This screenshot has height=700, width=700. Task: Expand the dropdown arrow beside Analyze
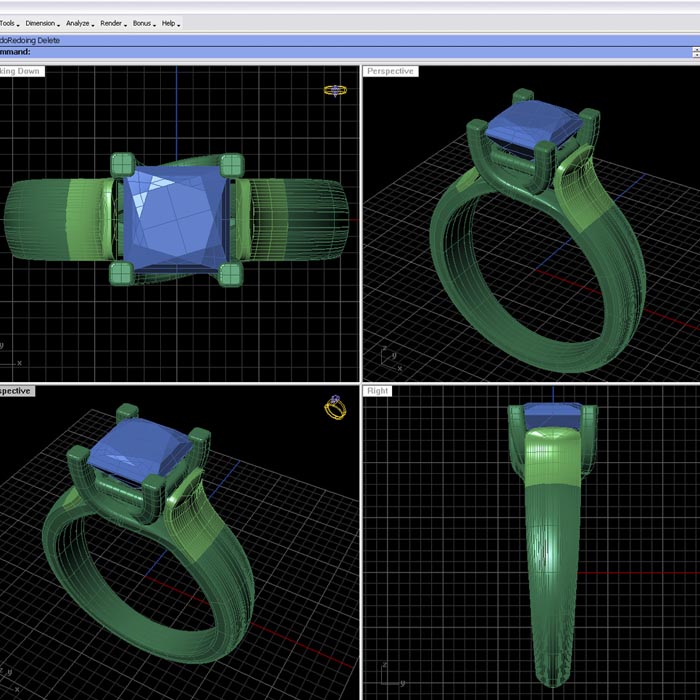(93, 25)
